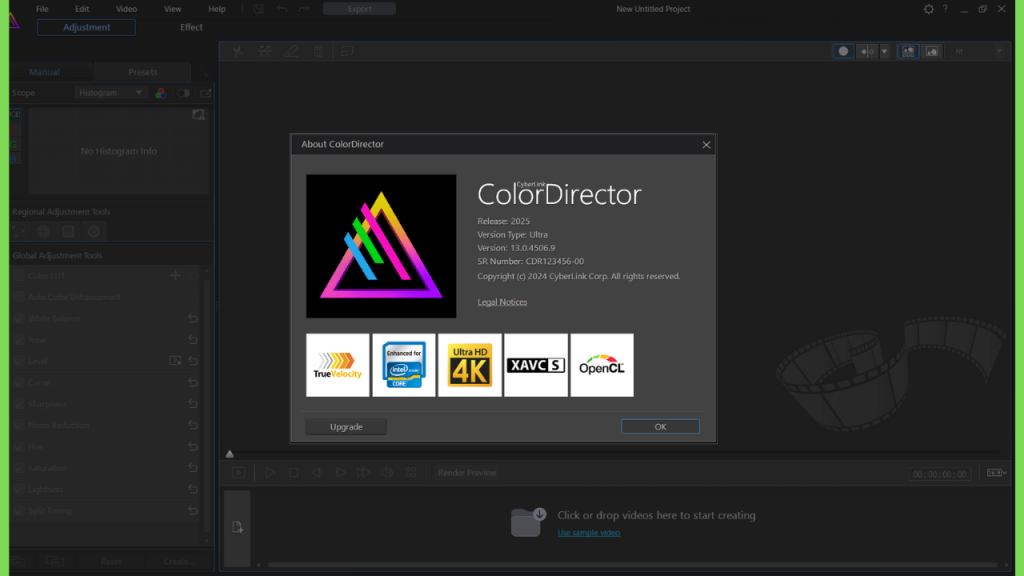This screenshot has height=576, width=1024.
Task: Click the save project icon
Action: point(259,8)
